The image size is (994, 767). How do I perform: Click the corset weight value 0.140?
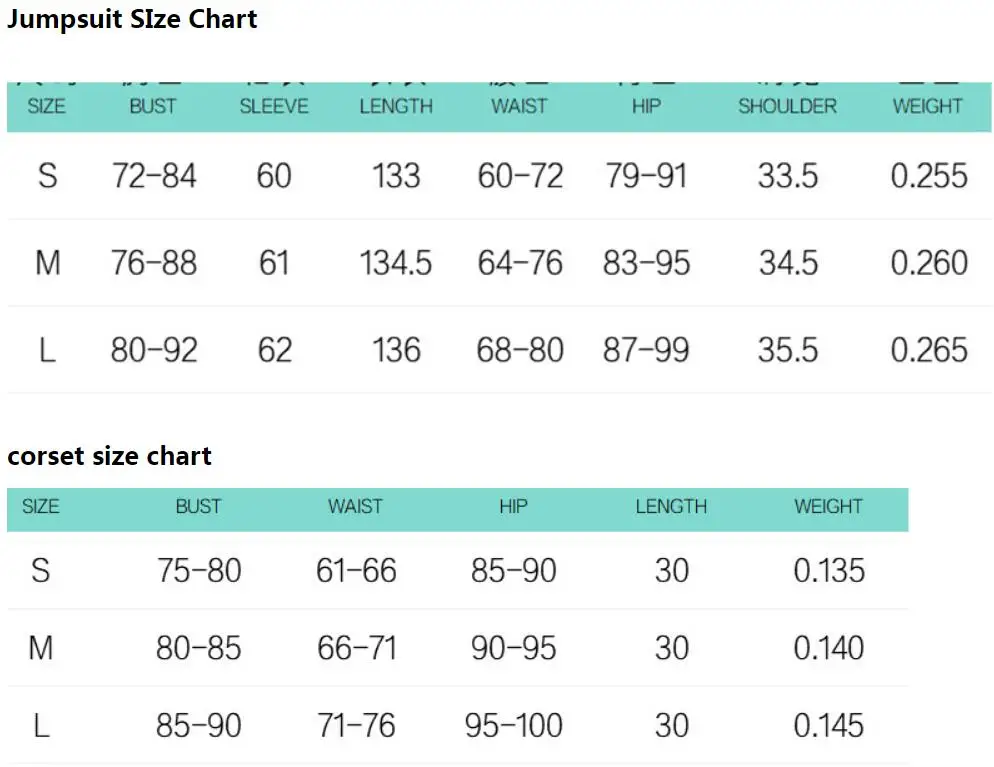coord(829,648)
